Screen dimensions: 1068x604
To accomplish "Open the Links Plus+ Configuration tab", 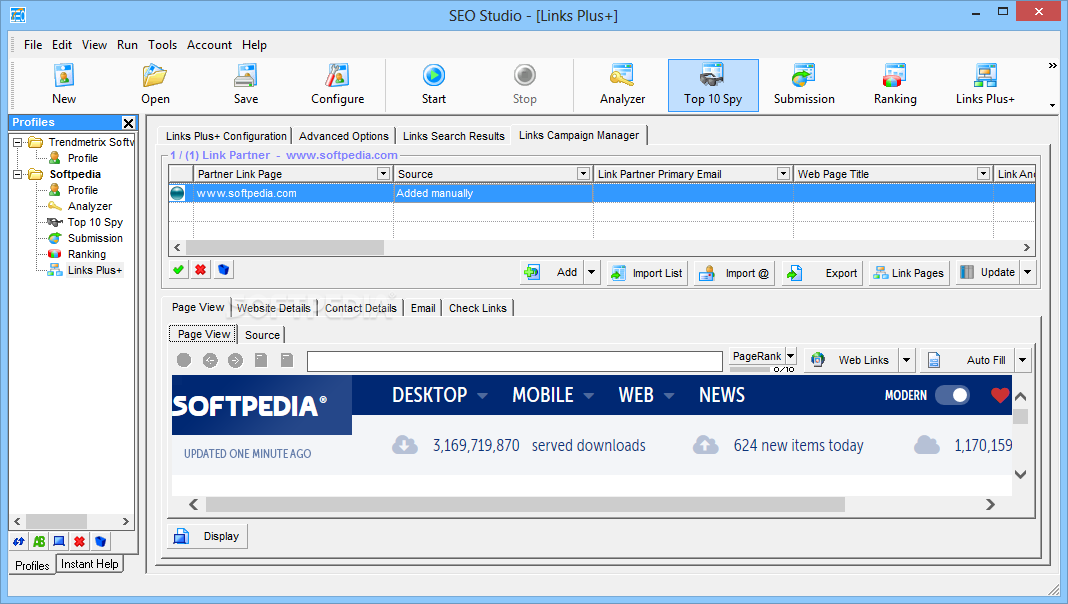I will tap(226, 136).
